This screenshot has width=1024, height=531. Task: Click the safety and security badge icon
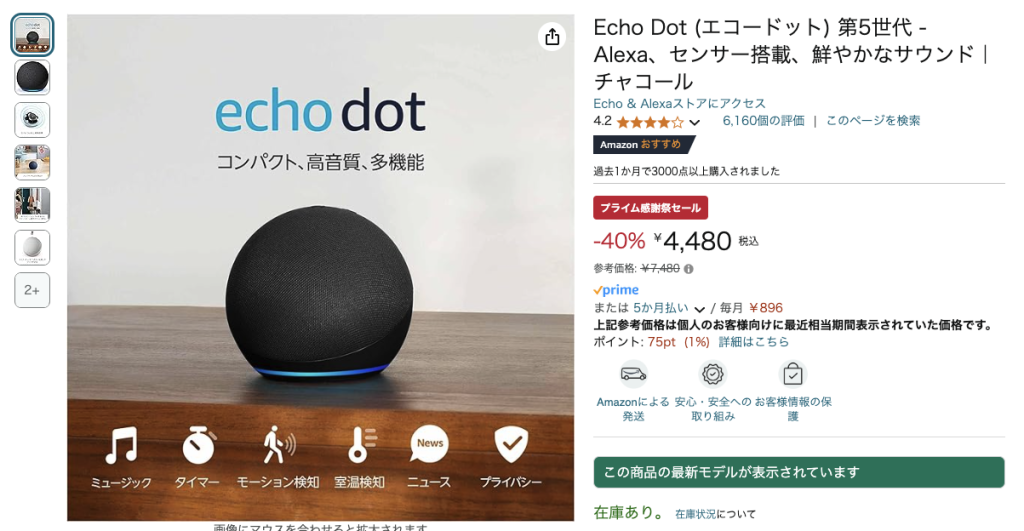(x=712, y=374)
